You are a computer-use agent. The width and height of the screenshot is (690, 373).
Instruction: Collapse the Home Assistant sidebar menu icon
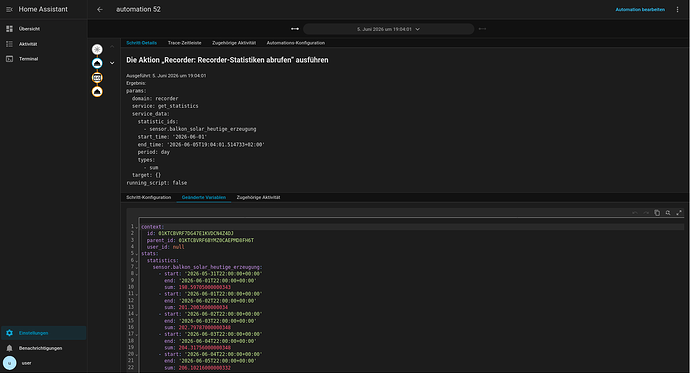coord(9,9)
